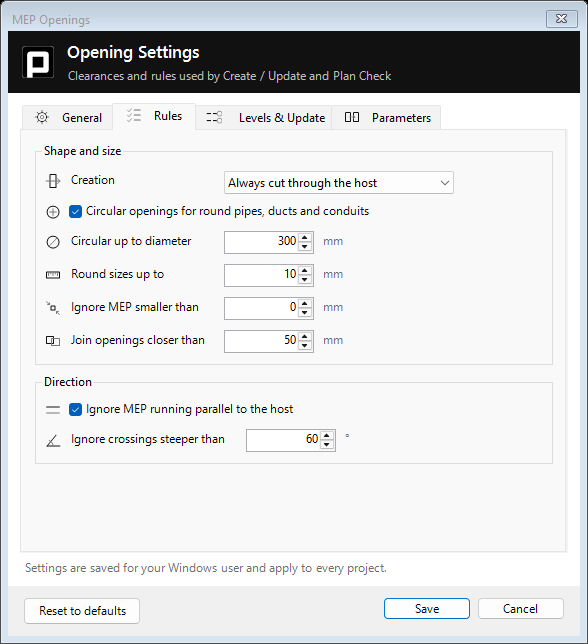Click the P logo in the header

coord(38,62)
